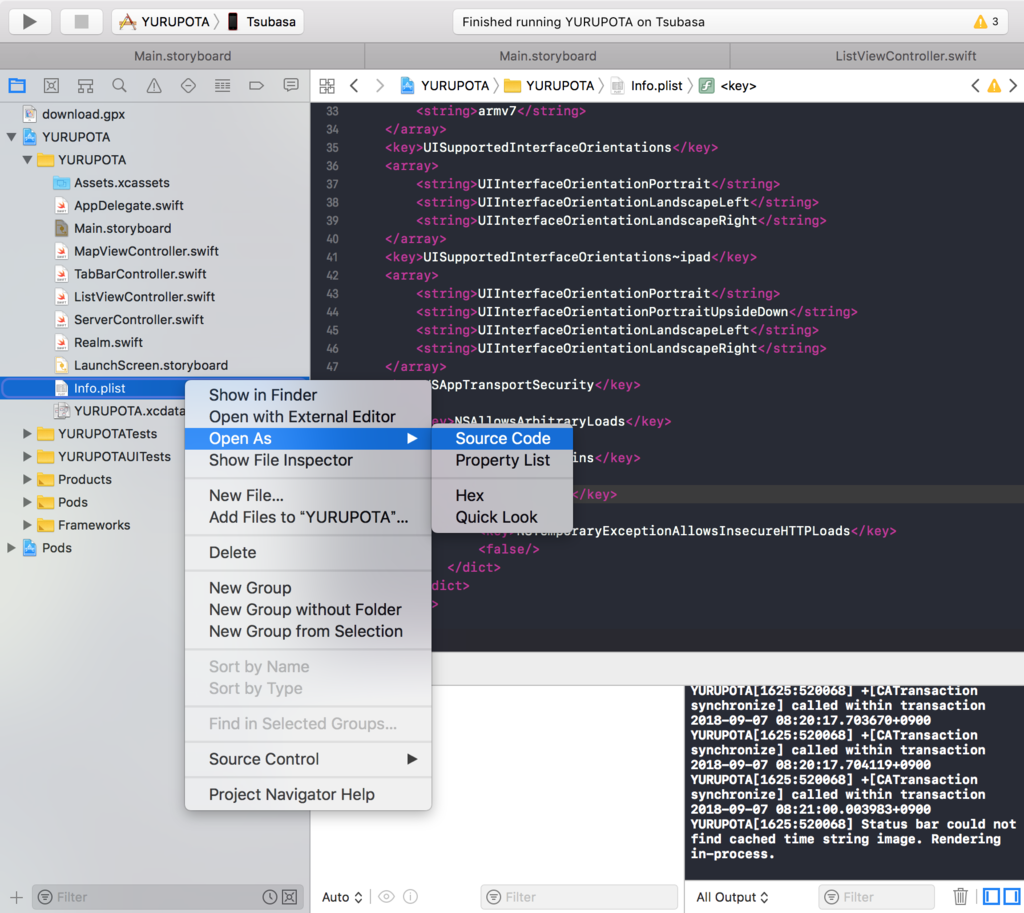Run the YURUPOTA build with Play button
1024x913 pixels.
pyautogui.click(x=29, y=22)
